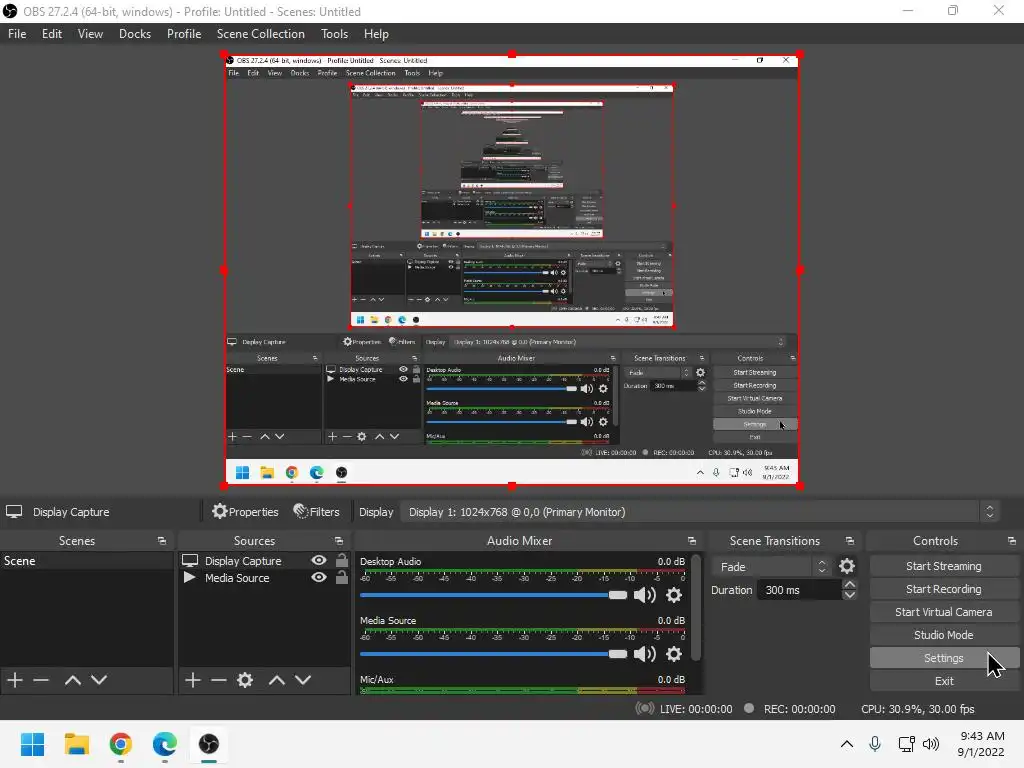Select Scene in Scenes list
Image resolution: width=1024 pixels, height=768 pixels.
pos(86,560)
